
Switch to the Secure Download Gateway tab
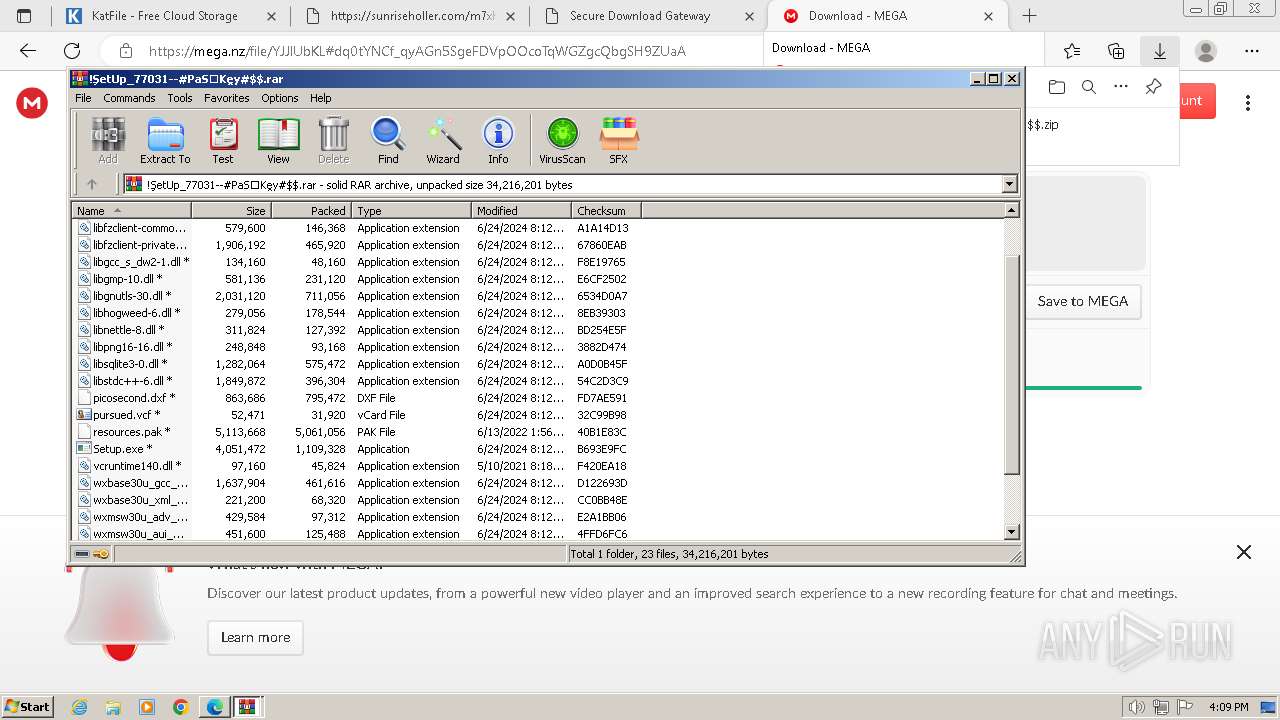649,16
